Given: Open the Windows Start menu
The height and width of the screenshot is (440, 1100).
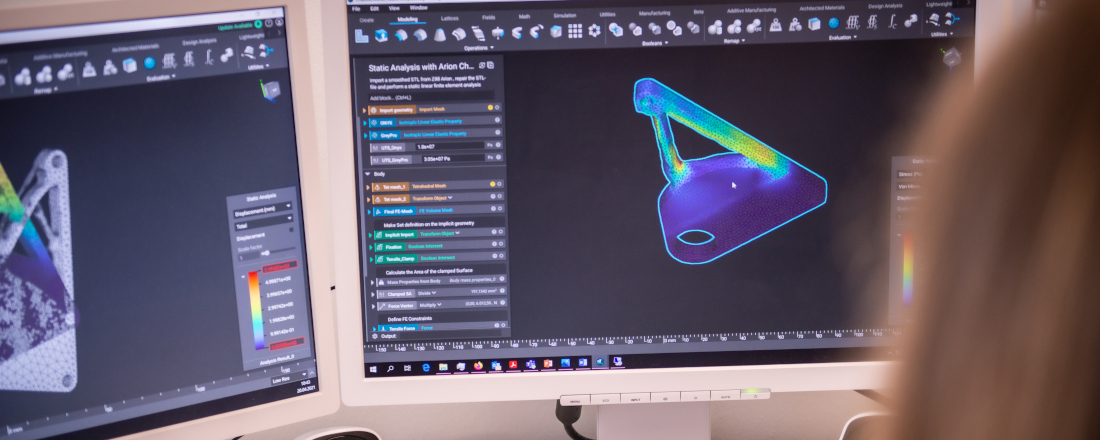Looking at the screenshot, I should (x=373, y=369).
